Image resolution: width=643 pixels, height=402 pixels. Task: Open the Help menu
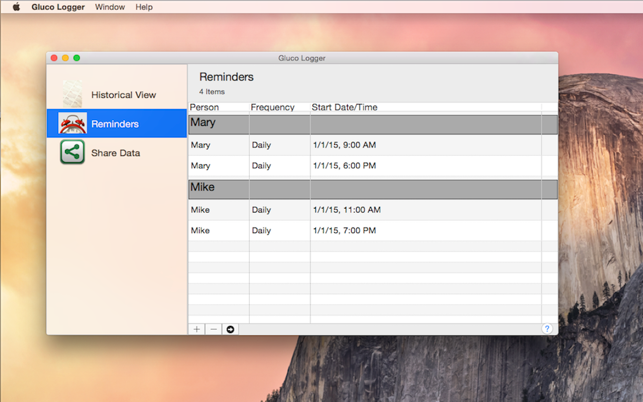click(144, 7)
